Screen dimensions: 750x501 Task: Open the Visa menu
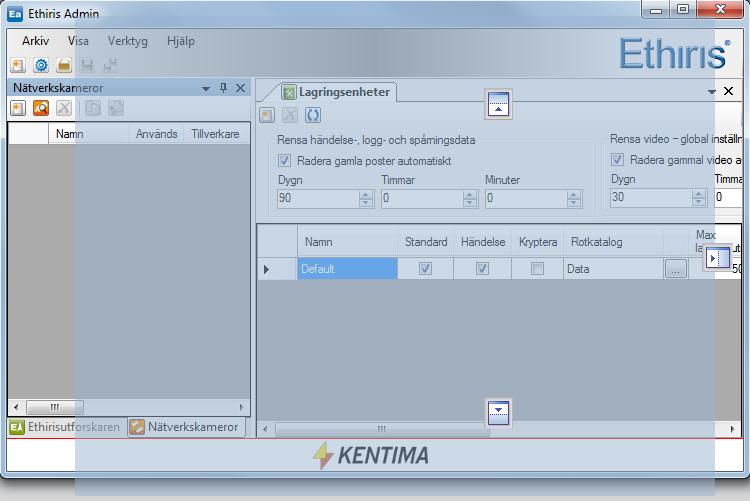point(78,41)
